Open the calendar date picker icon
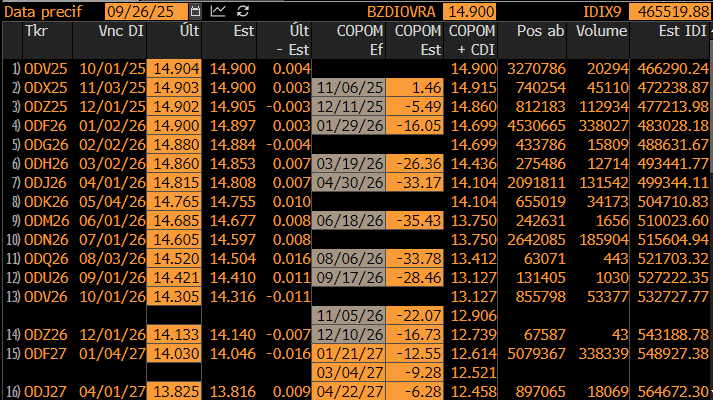 pyautogui.click(x=195, y=11)
